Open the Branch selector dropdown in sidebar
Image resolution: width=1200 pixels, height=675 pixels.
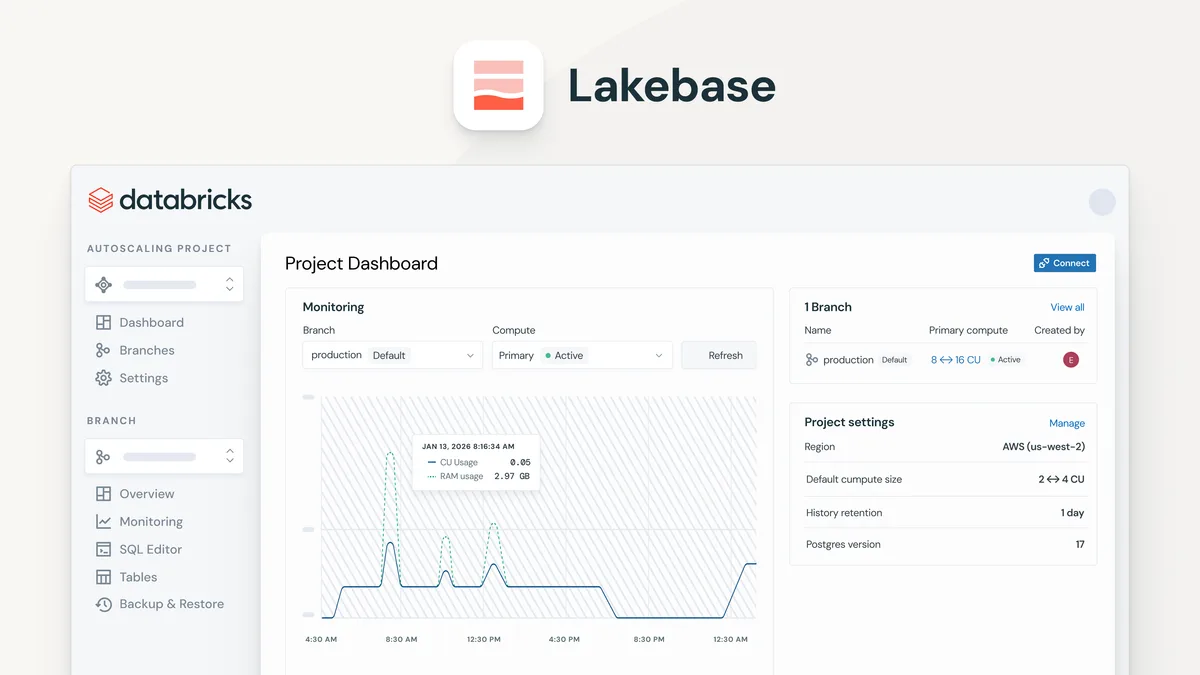[x=164, y=457]
